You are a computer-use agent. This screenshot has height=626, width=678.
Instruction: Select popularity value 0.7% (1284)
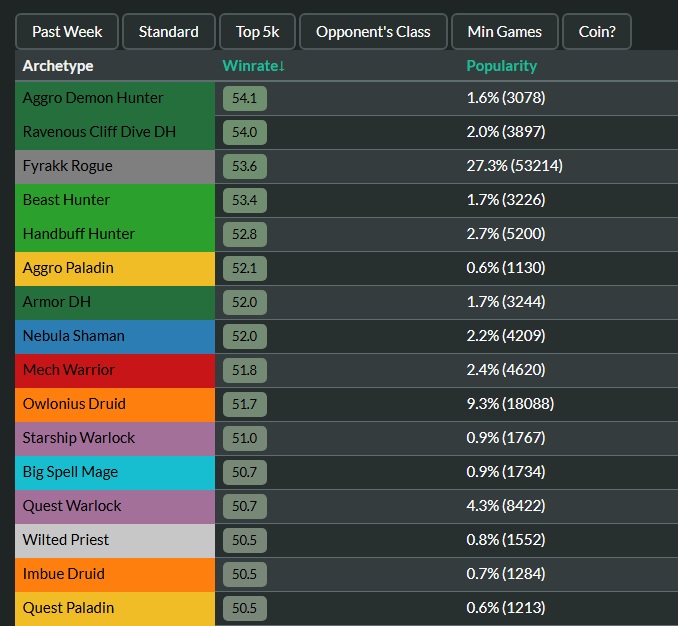(506, 575)
